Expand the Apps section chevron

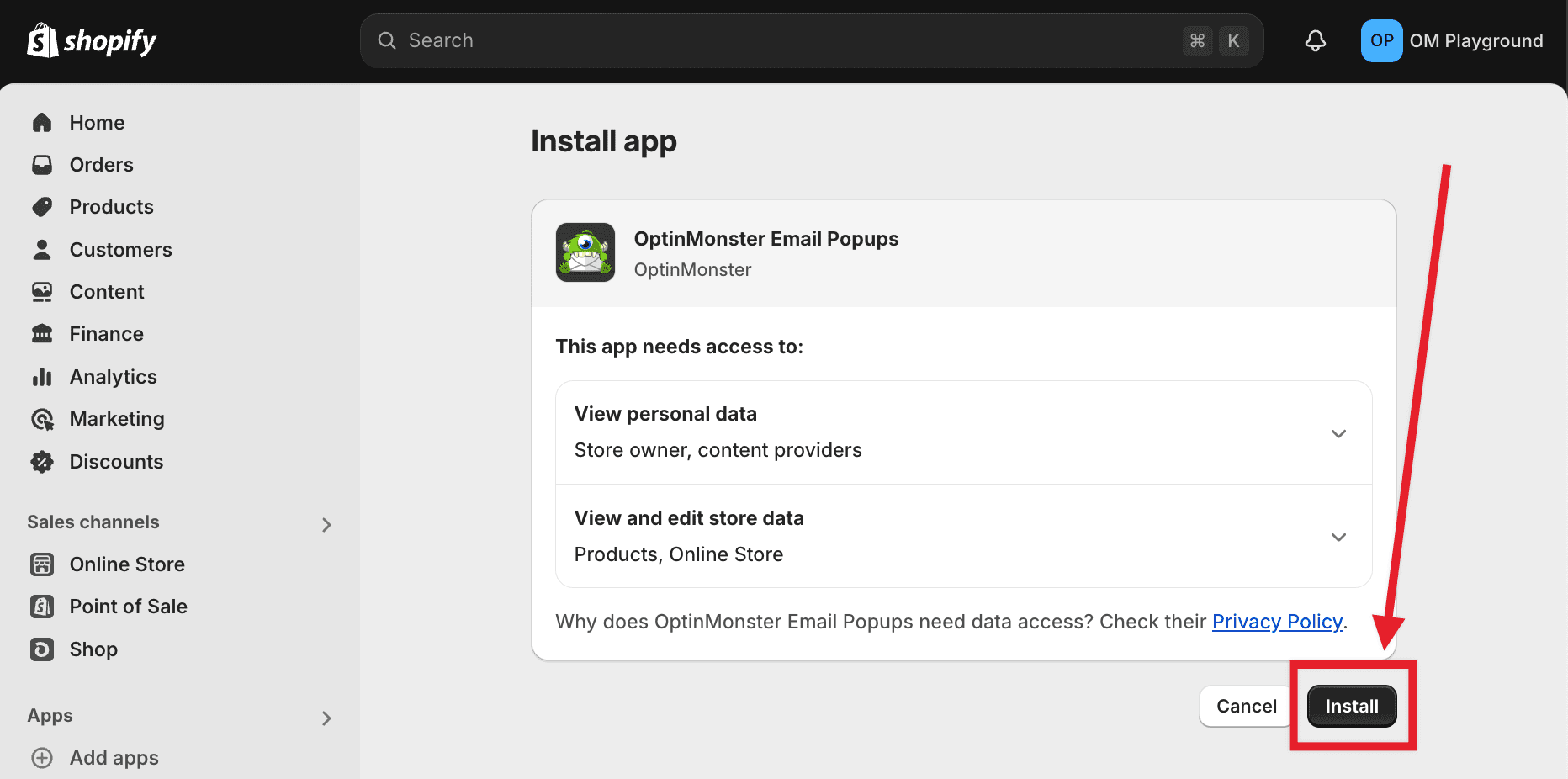(326, 718)
